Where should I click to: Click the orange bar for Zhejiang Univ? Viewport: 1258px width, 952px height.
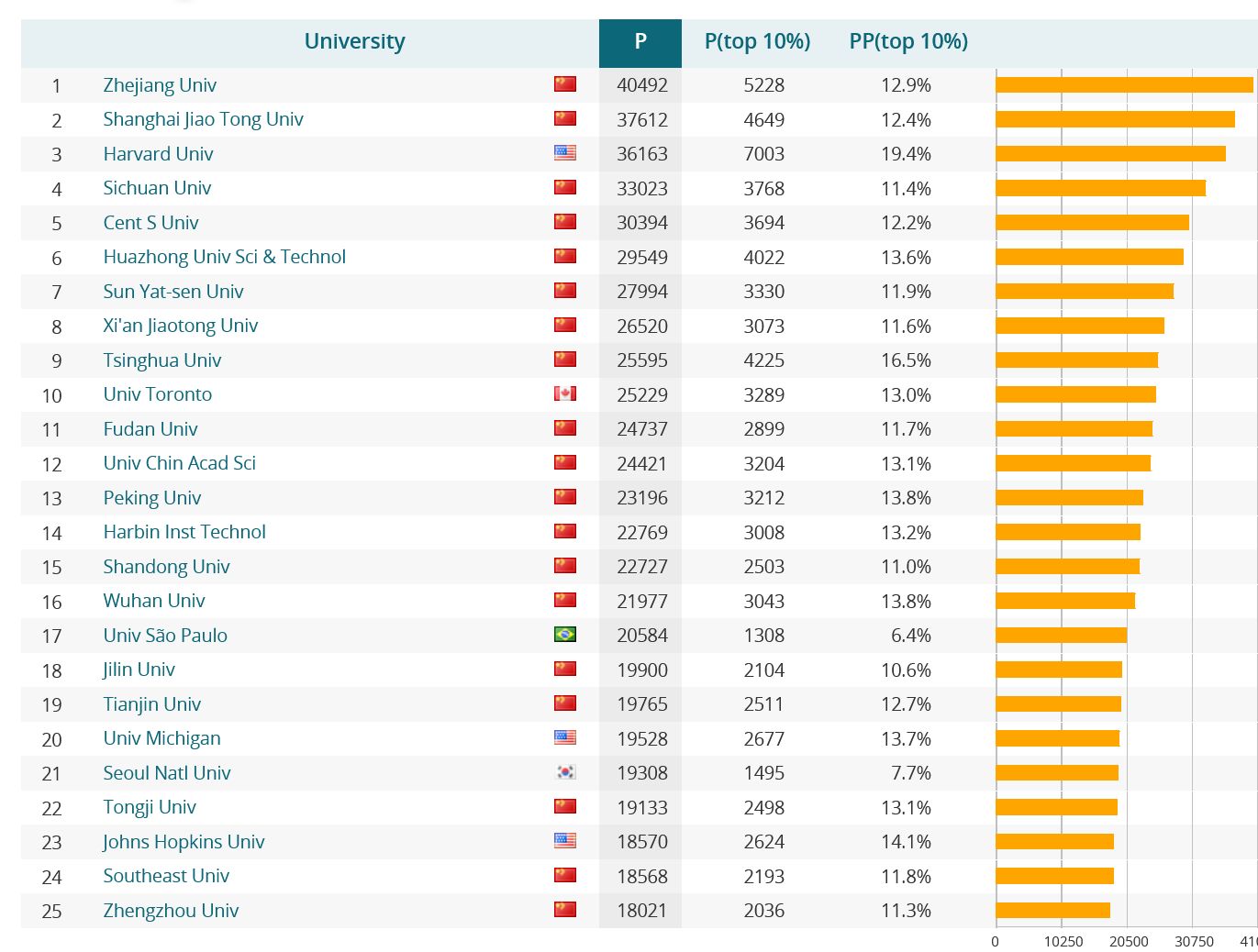1124,84
